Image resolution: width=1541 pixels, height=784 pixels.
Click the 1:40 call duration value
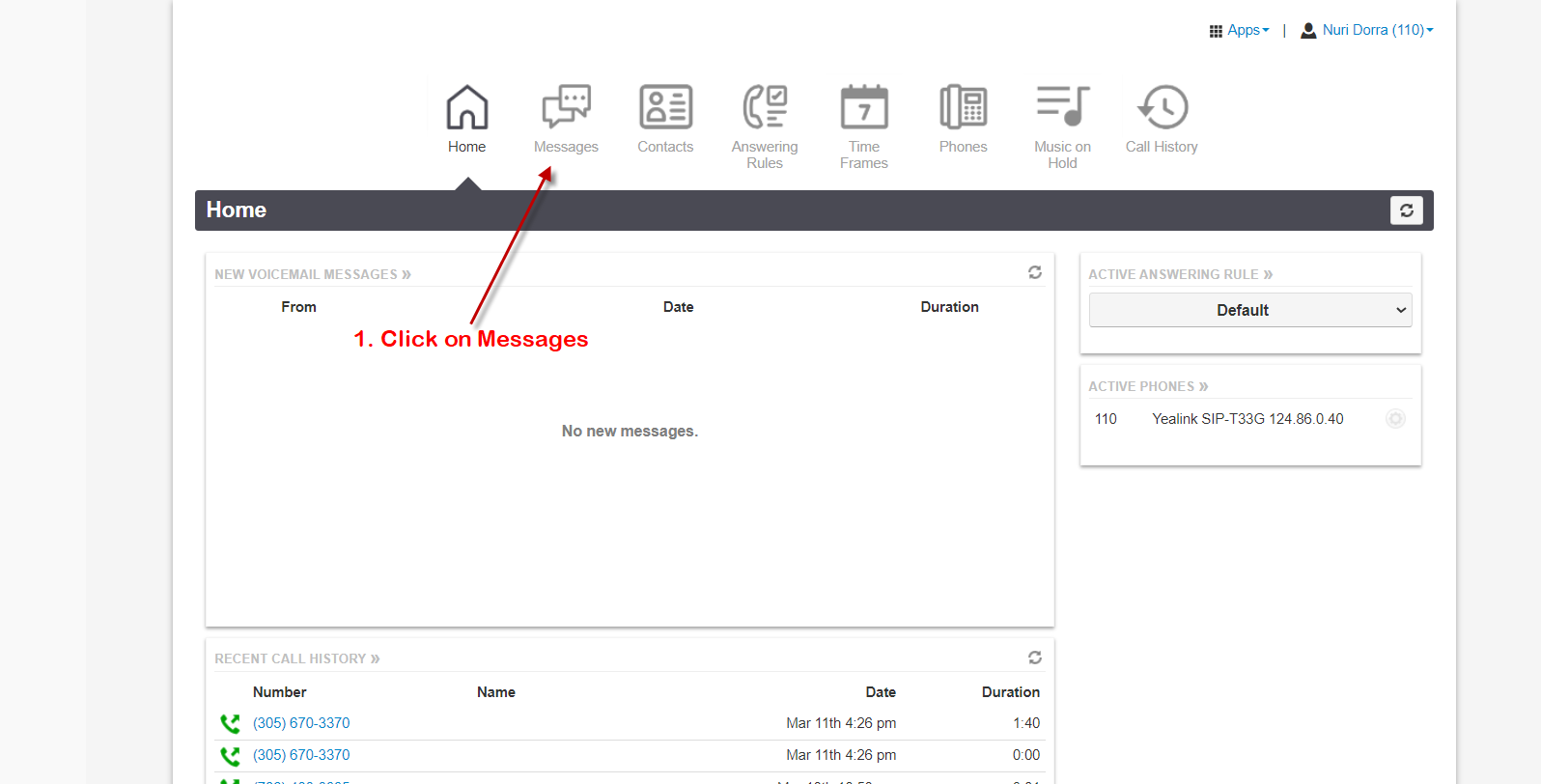point(1026,723)
